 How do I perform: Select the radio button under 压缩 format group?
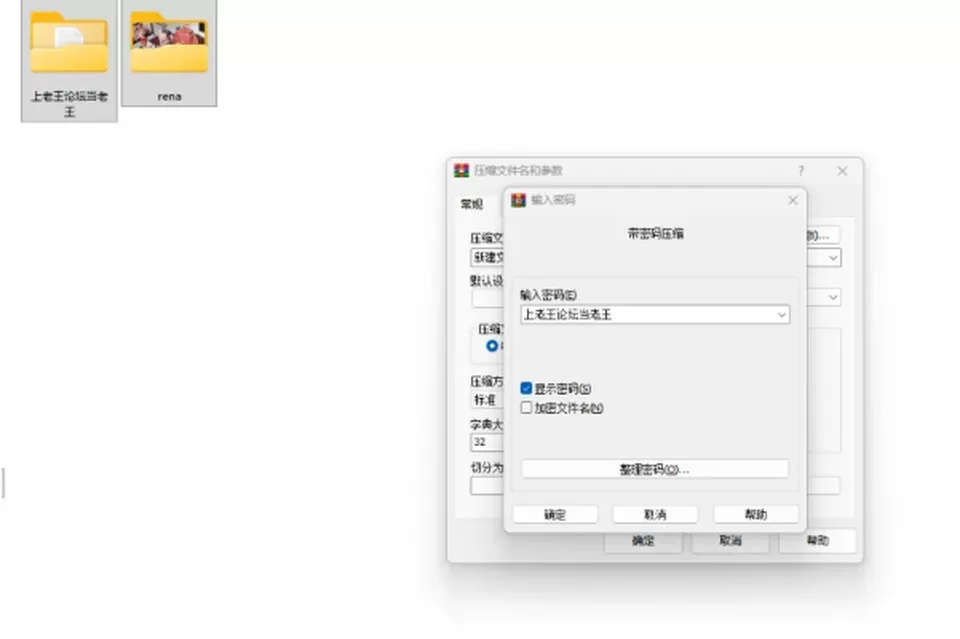click(x=492, y=346)
